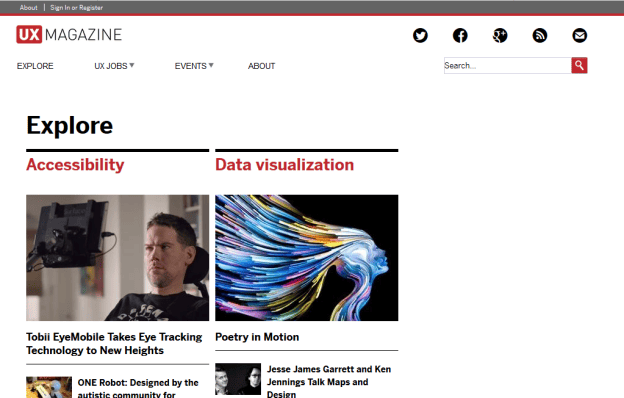624x398 pixels.
Task: Read ONE Robot autistic community article
Action: (x=138, y=388)
